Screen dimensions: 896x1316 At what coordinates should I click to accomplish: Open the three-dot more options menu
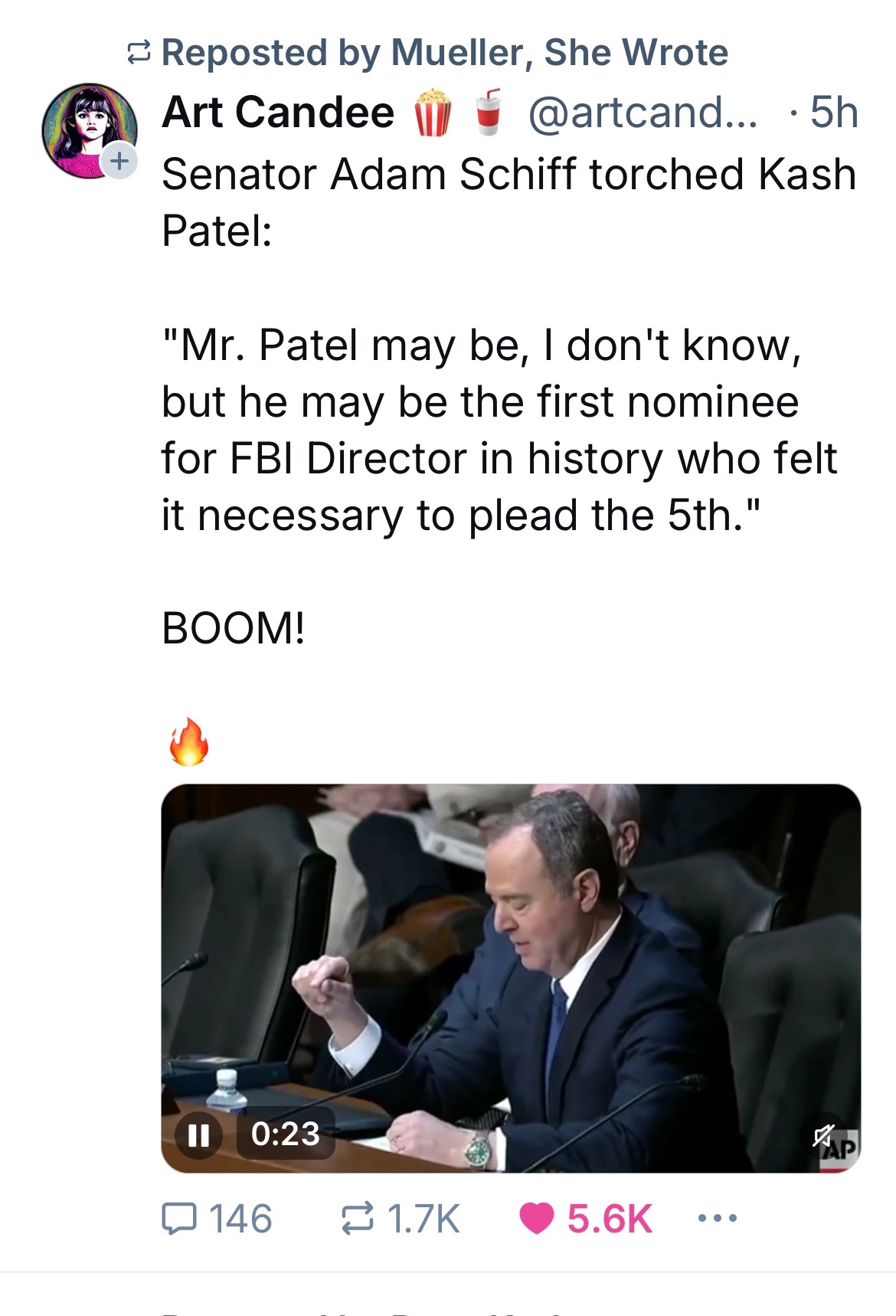pyautogui.click(x=718, y=1217)
